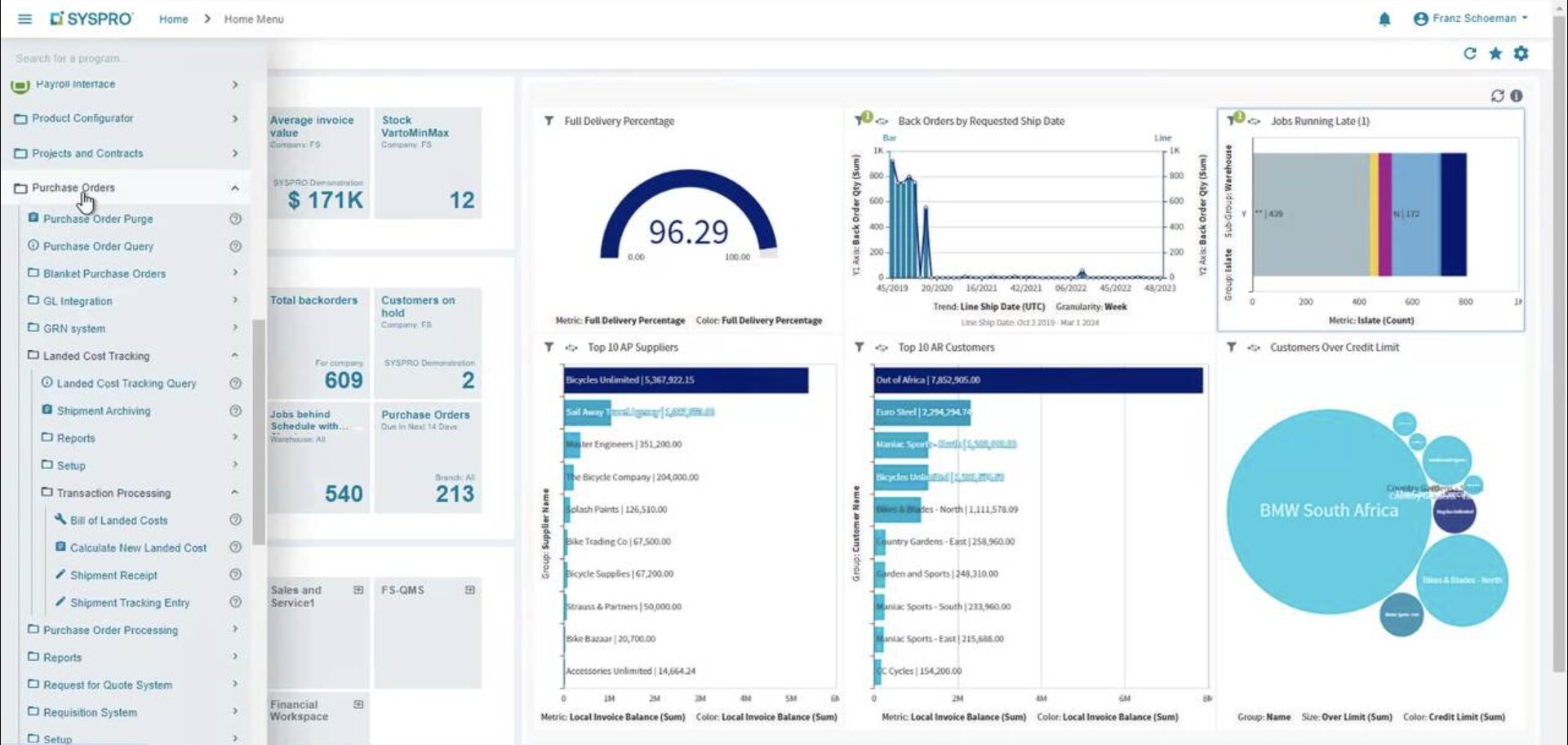The height and width of the screenshot is (745, 1568).
Task: Expand the Financial Workspace tile group
Action: pyautogui.click(x=358, y=704)
